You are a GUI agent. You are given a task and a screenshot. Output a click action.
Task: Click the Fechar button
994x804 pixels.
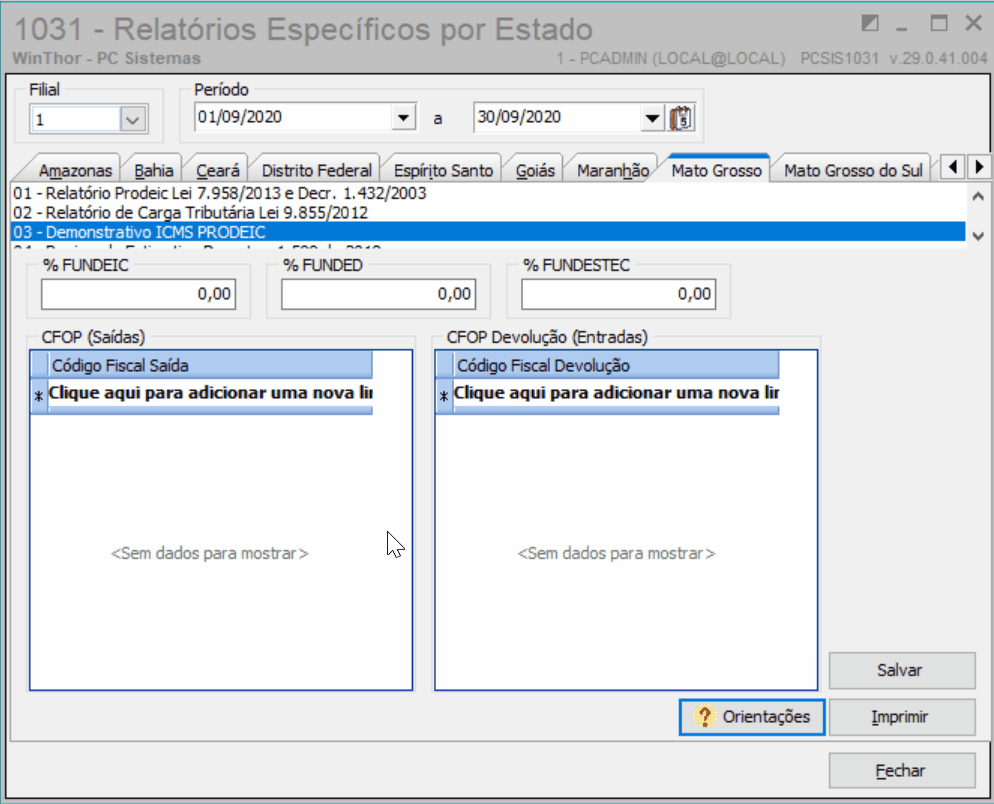click(901, 771)
